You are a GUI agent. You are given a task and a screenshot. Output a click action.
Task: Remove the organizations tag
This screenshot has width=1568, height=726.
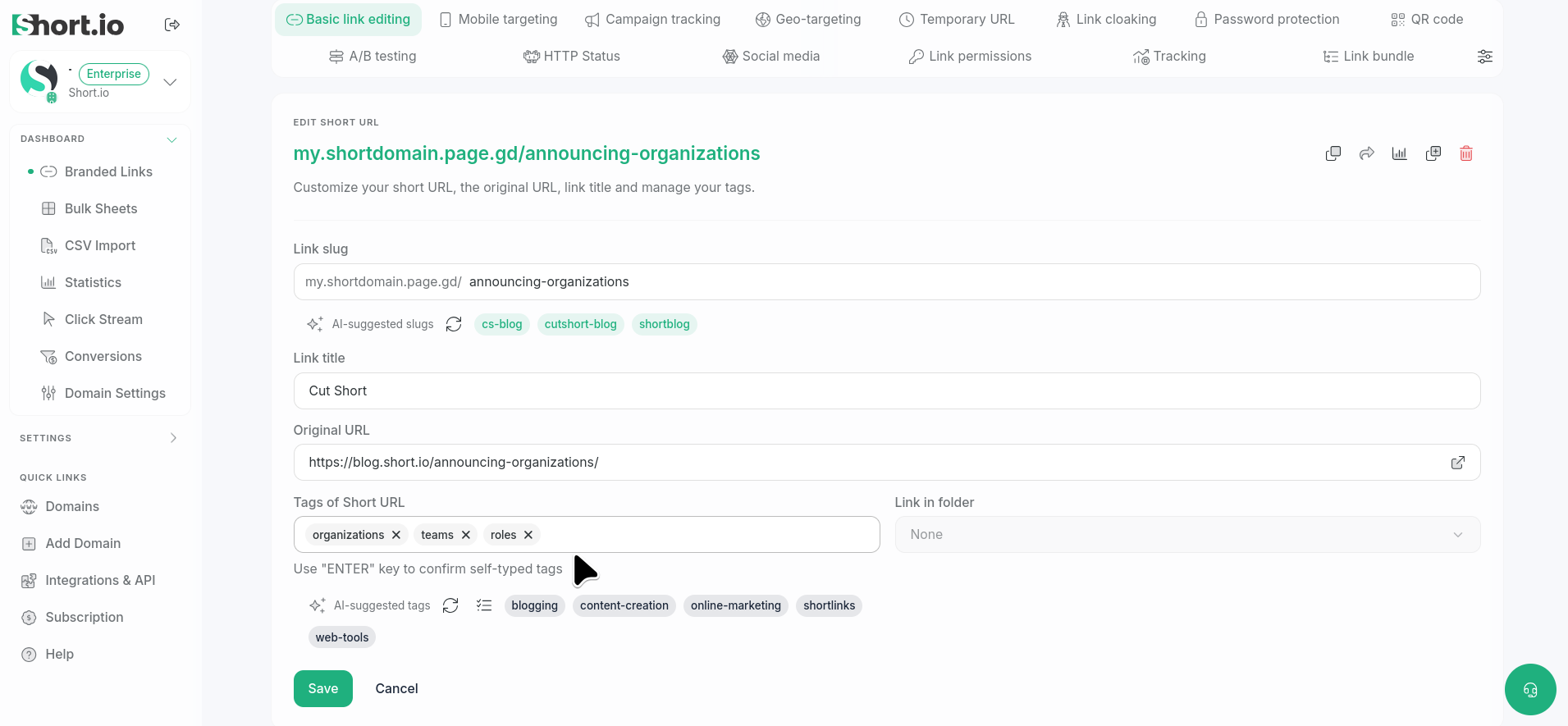396,535
